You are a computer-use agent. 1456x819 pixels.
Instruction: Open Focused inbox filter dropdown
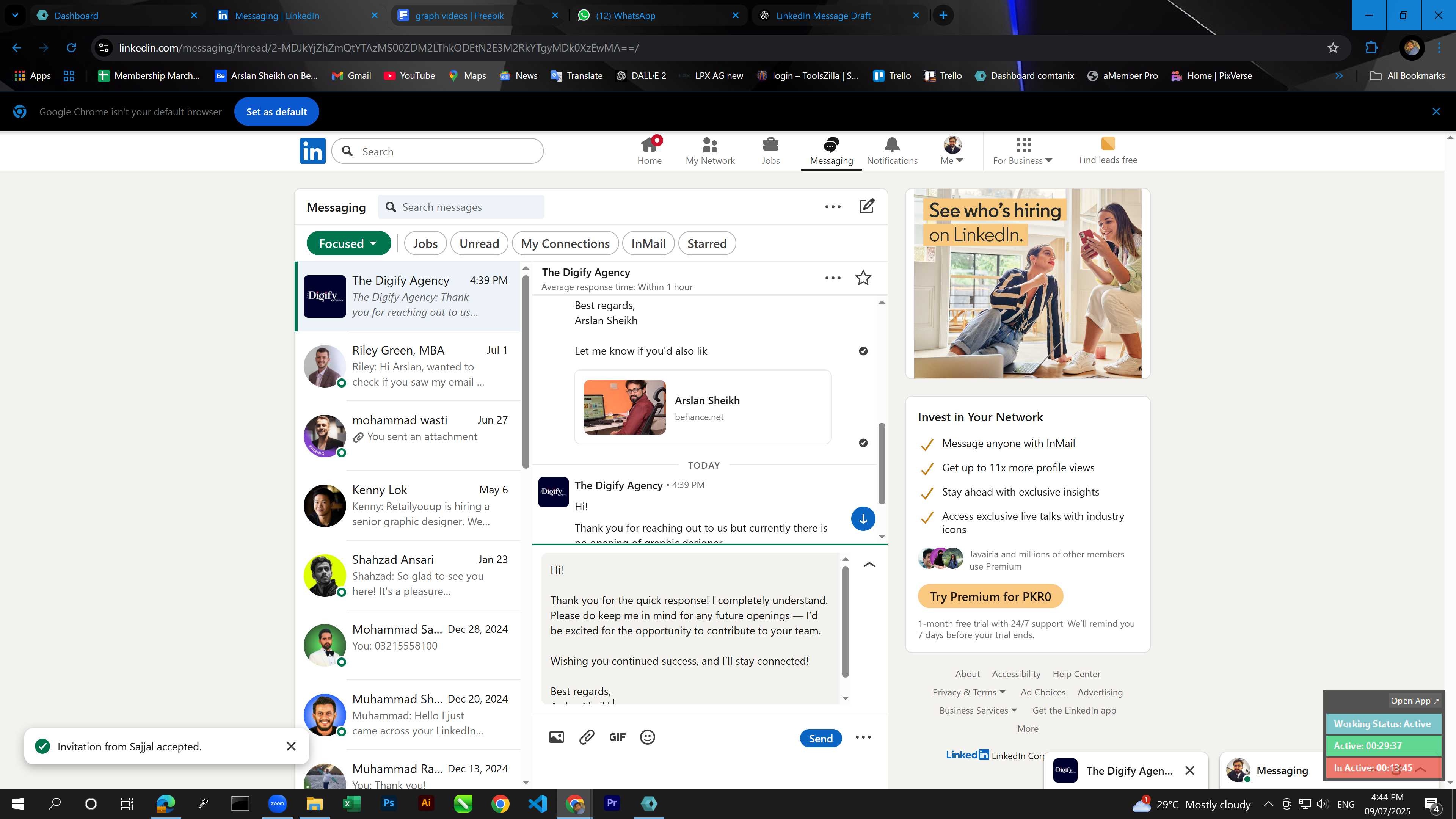pyautogui.click(x=348, y=243)
